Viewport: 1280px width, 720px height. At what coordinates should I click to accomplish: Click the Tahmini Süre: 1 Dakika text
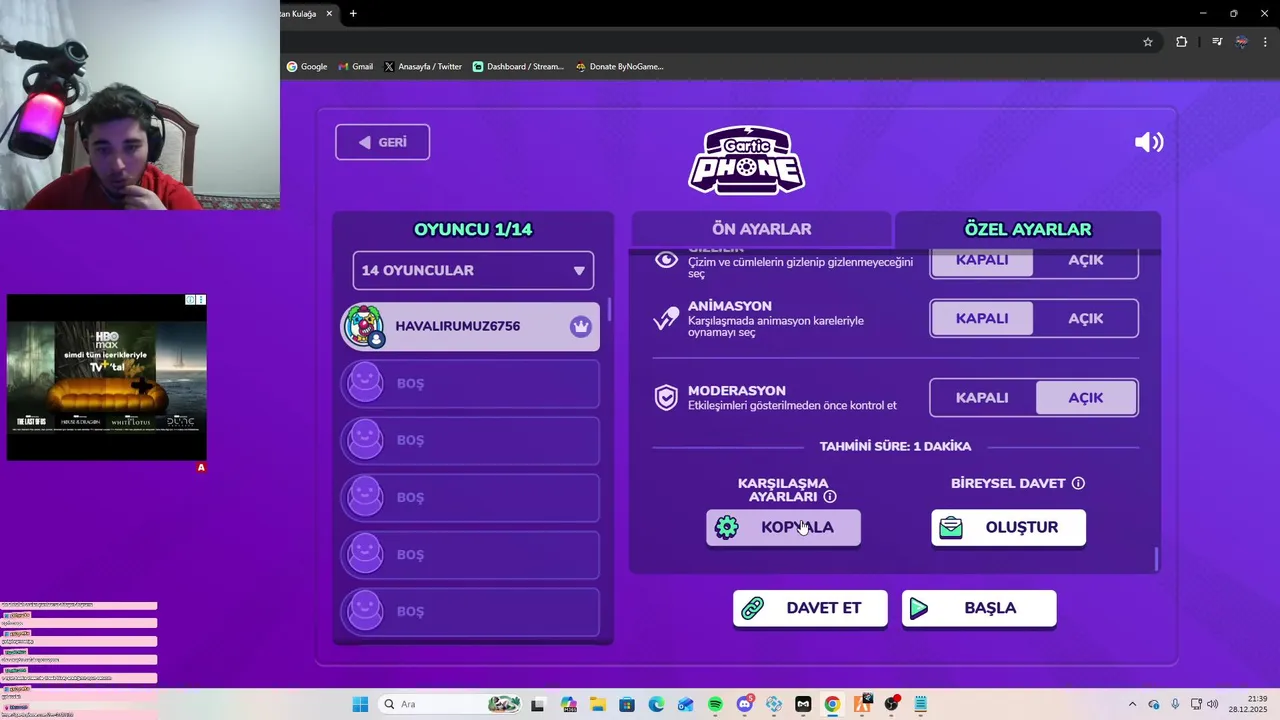tap(895, 446)
